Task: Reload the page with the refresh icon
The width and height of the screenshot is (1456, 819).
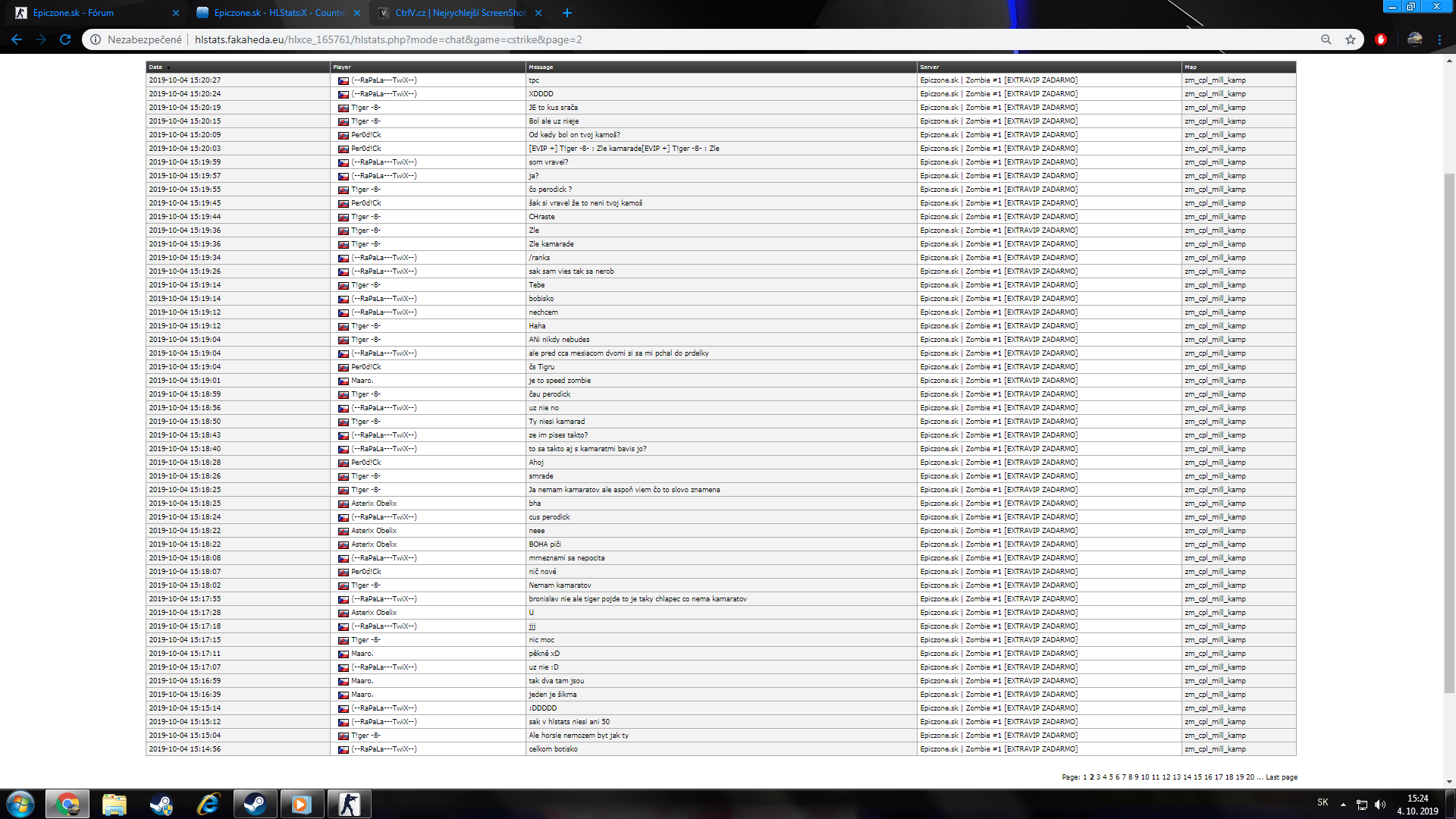Action: point(65,39)
